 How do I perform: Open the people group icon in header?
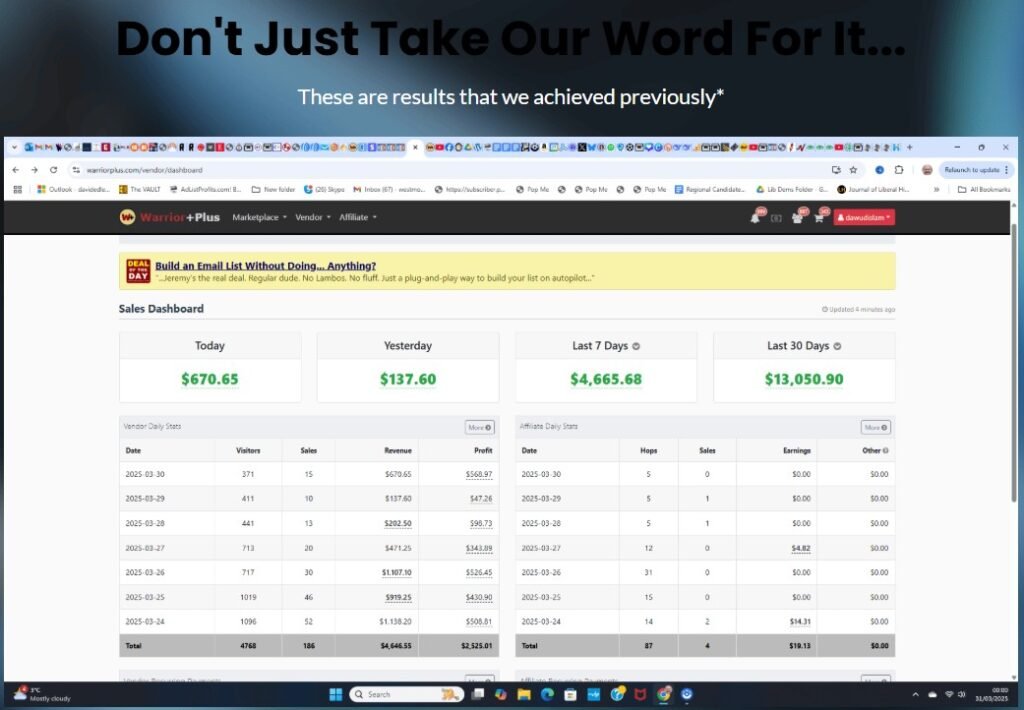tap(798, 218)
